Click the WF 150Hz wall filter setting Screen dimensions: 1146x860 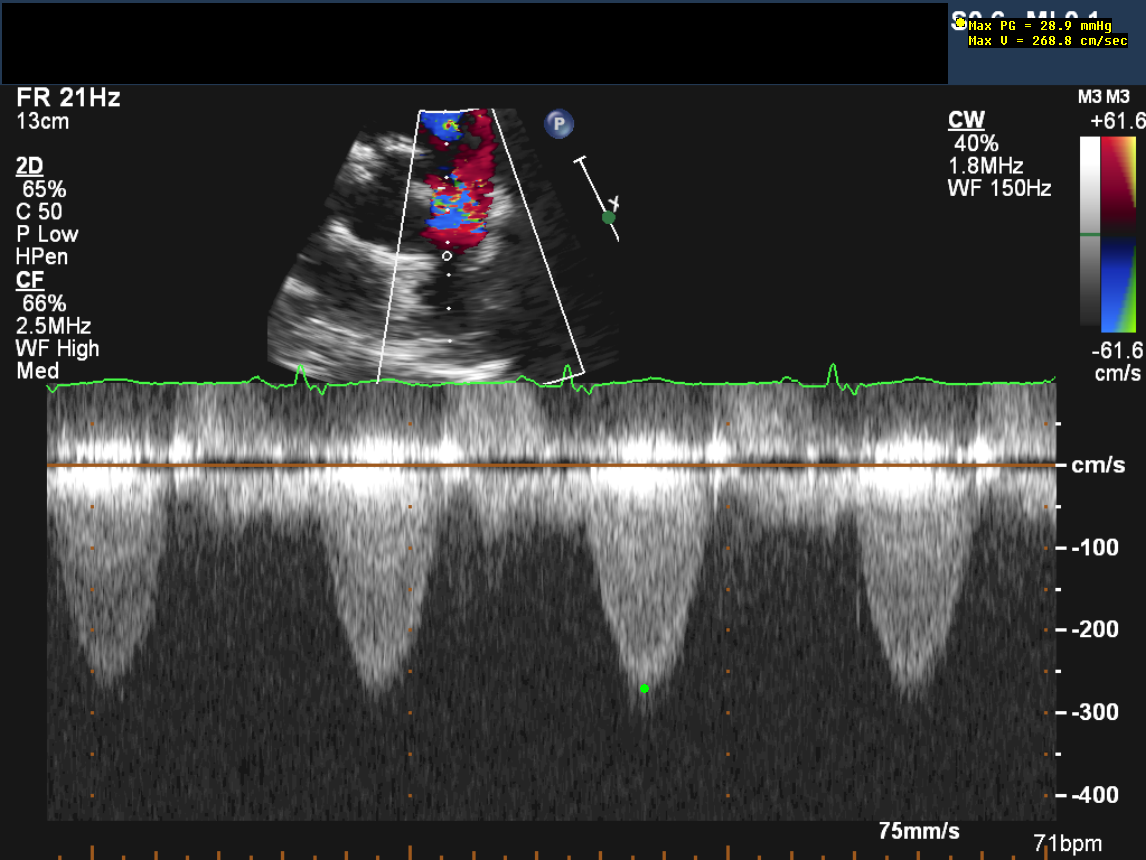pos(1000,187)
